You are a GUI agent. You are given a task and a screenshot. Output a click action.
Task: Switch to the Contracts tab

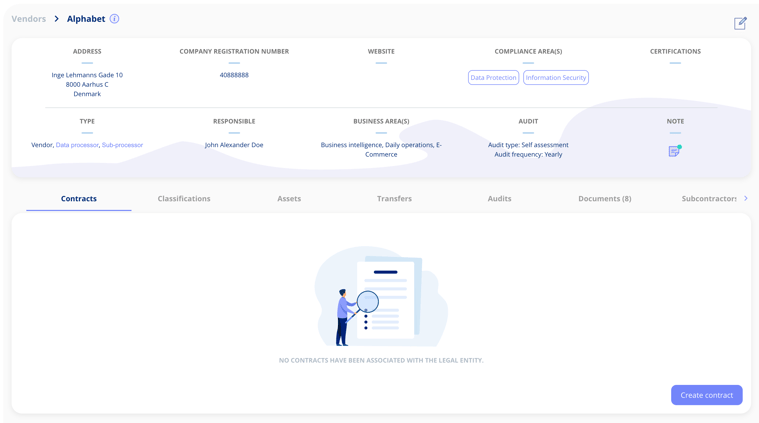79,199
